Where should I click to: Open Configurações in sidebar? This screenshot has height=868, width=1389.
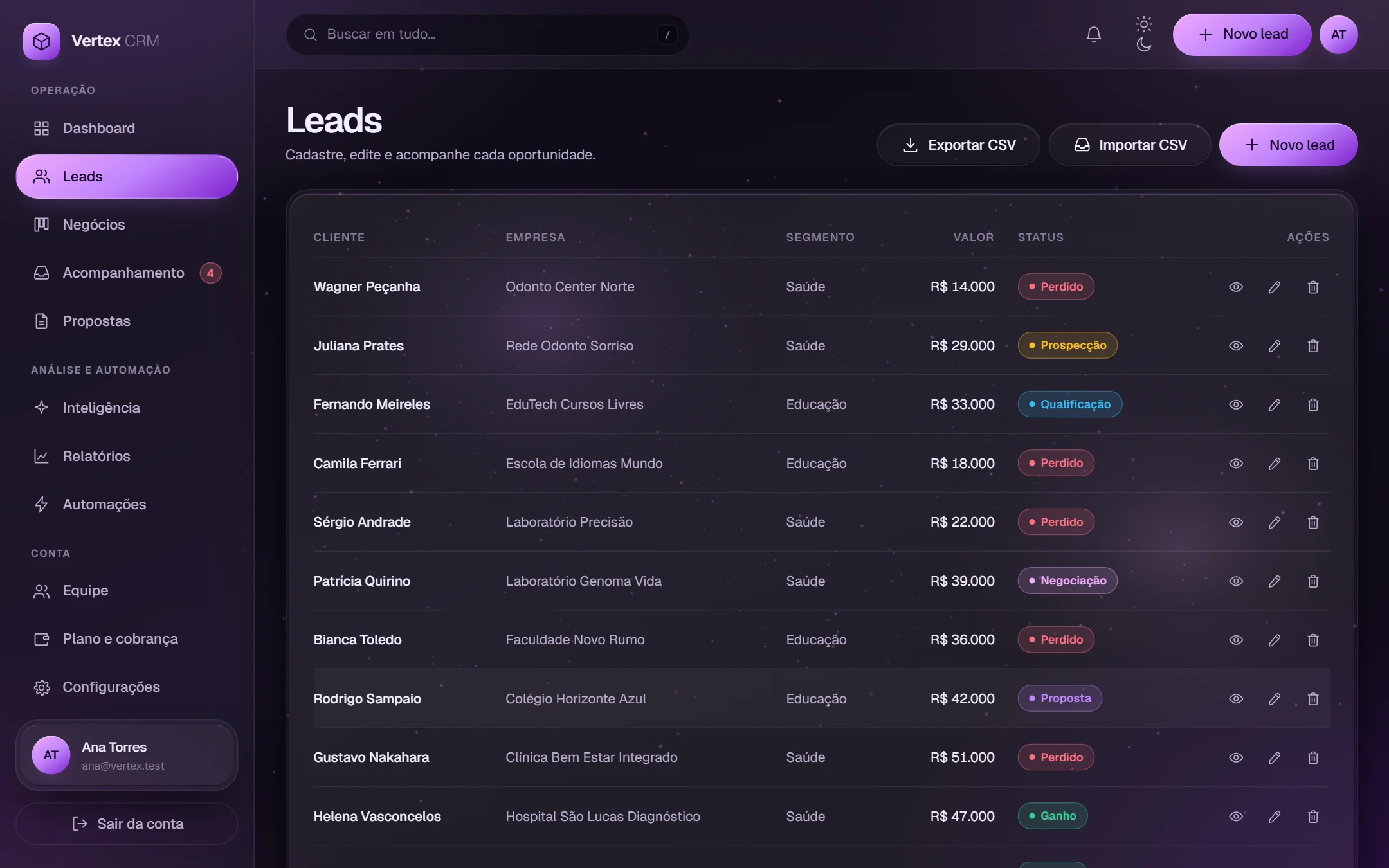127,687
